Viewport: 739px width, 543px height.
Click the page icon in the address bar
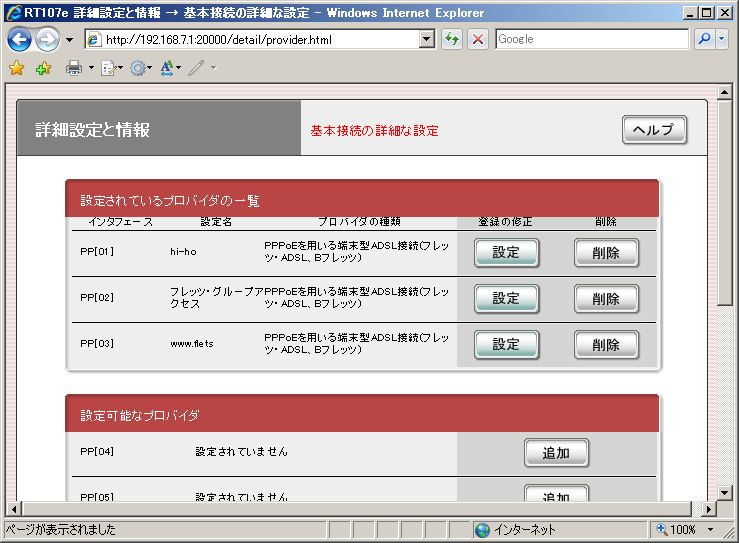pyautogui.click(x=94, y=40)
